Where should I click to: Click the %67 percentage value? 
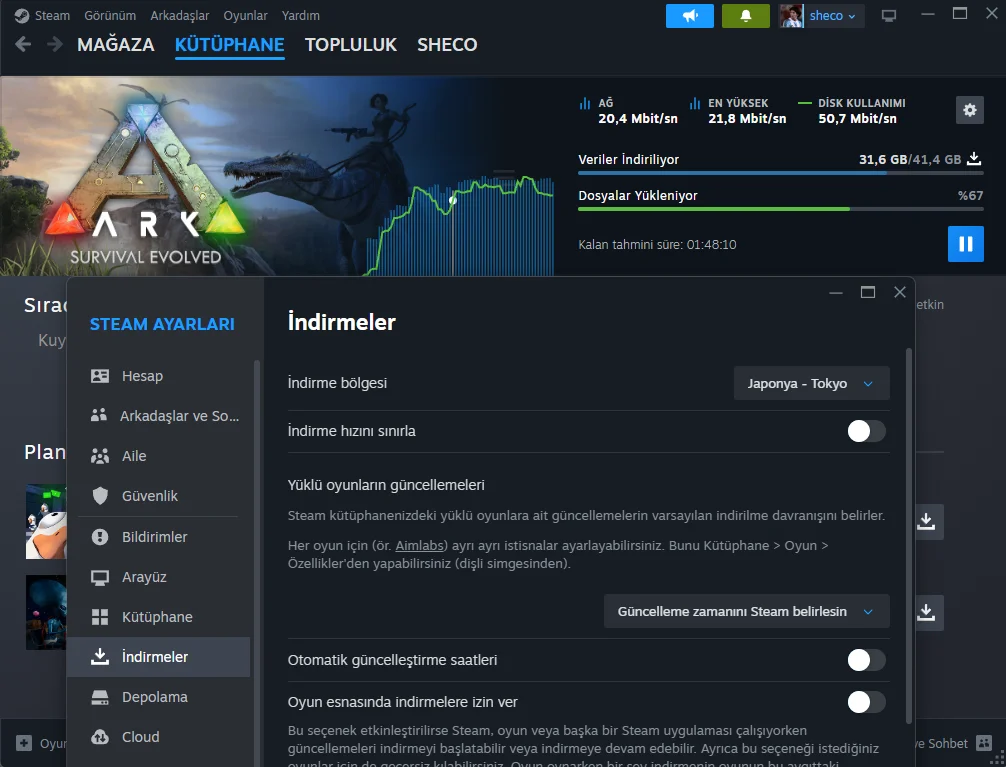click(x=970, y=195)
